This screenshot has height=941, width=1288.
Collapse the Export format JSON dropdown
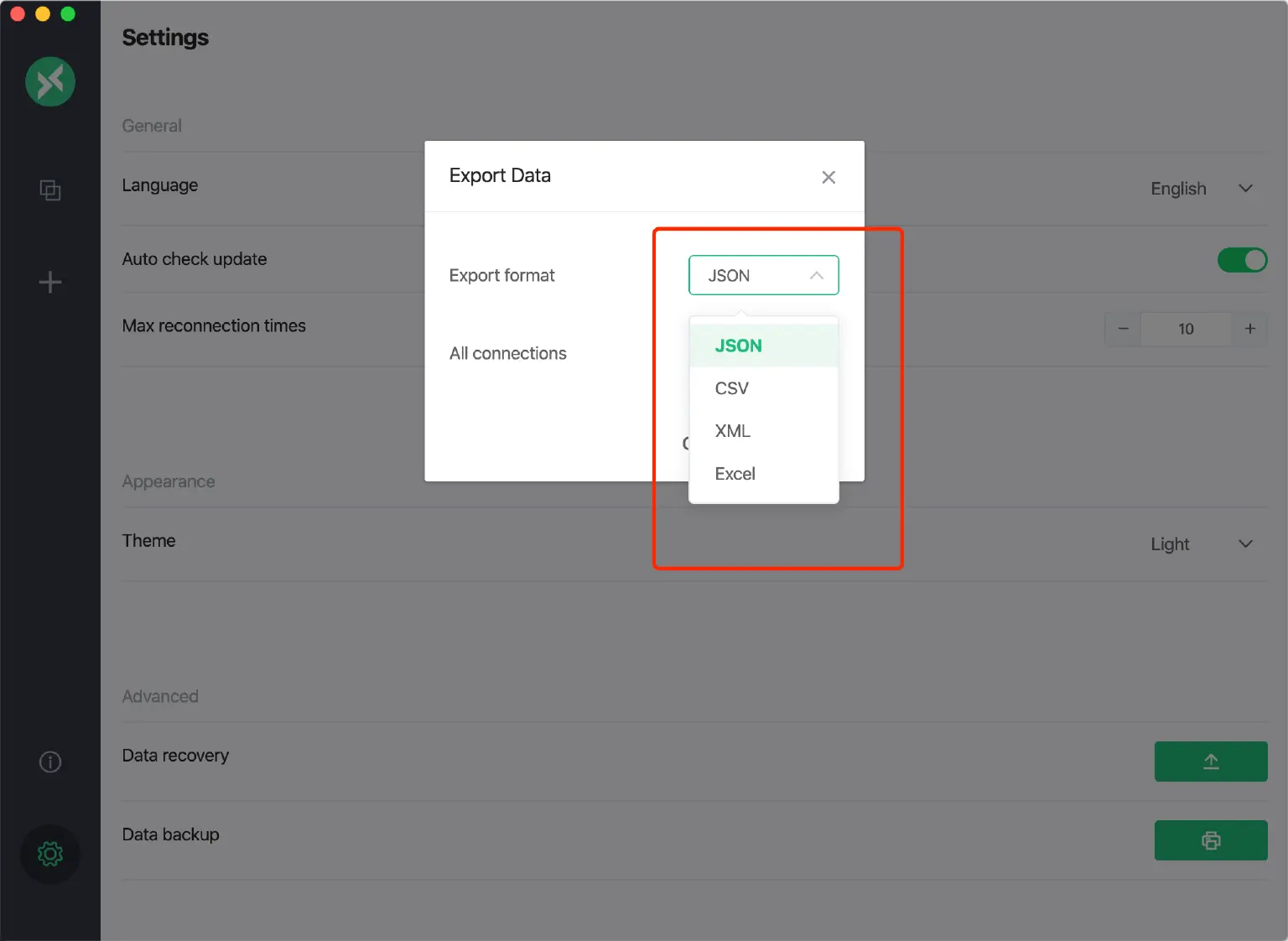(x=763, y=275)
